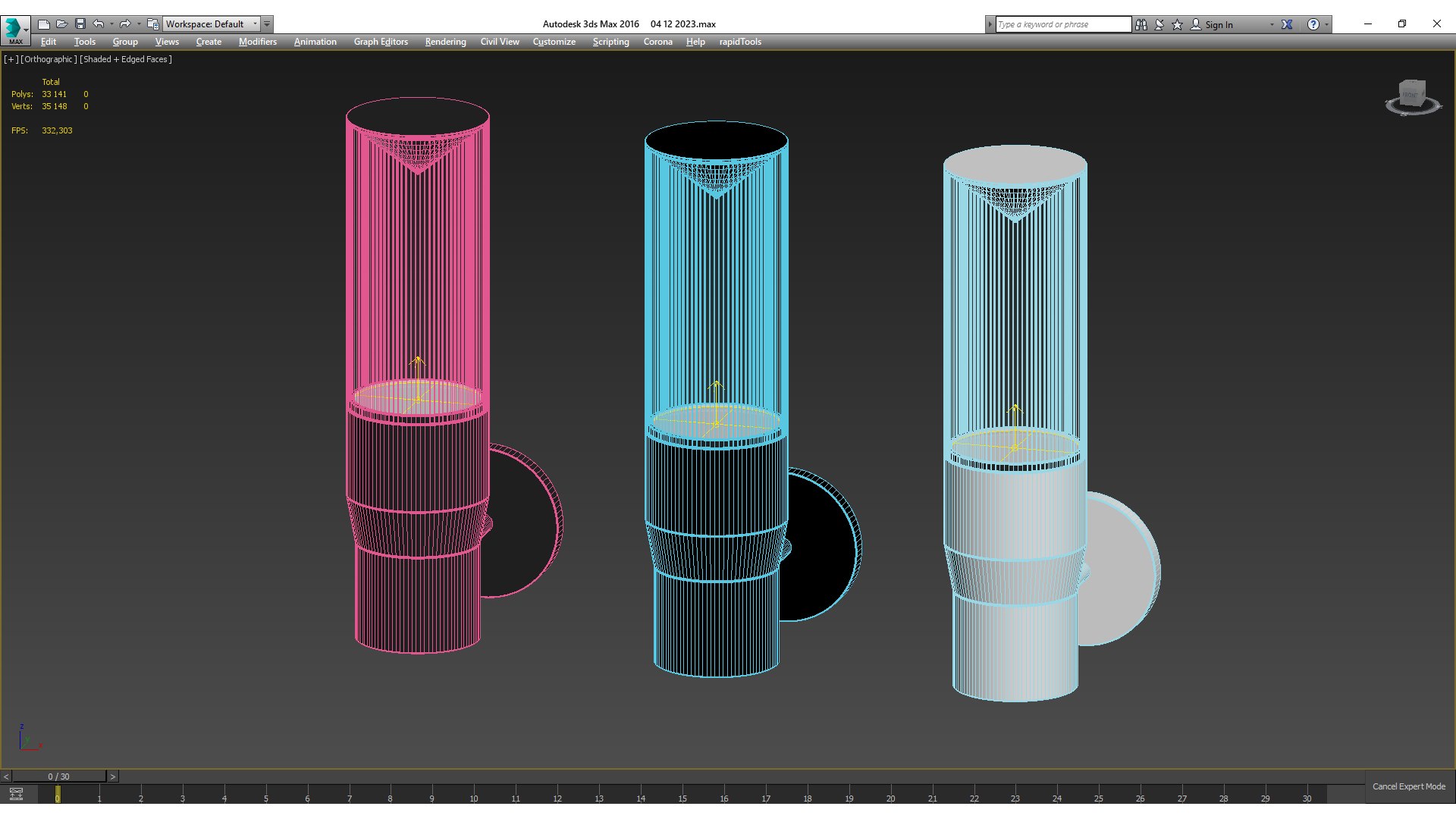Click the Help question mark icon

1313,24
